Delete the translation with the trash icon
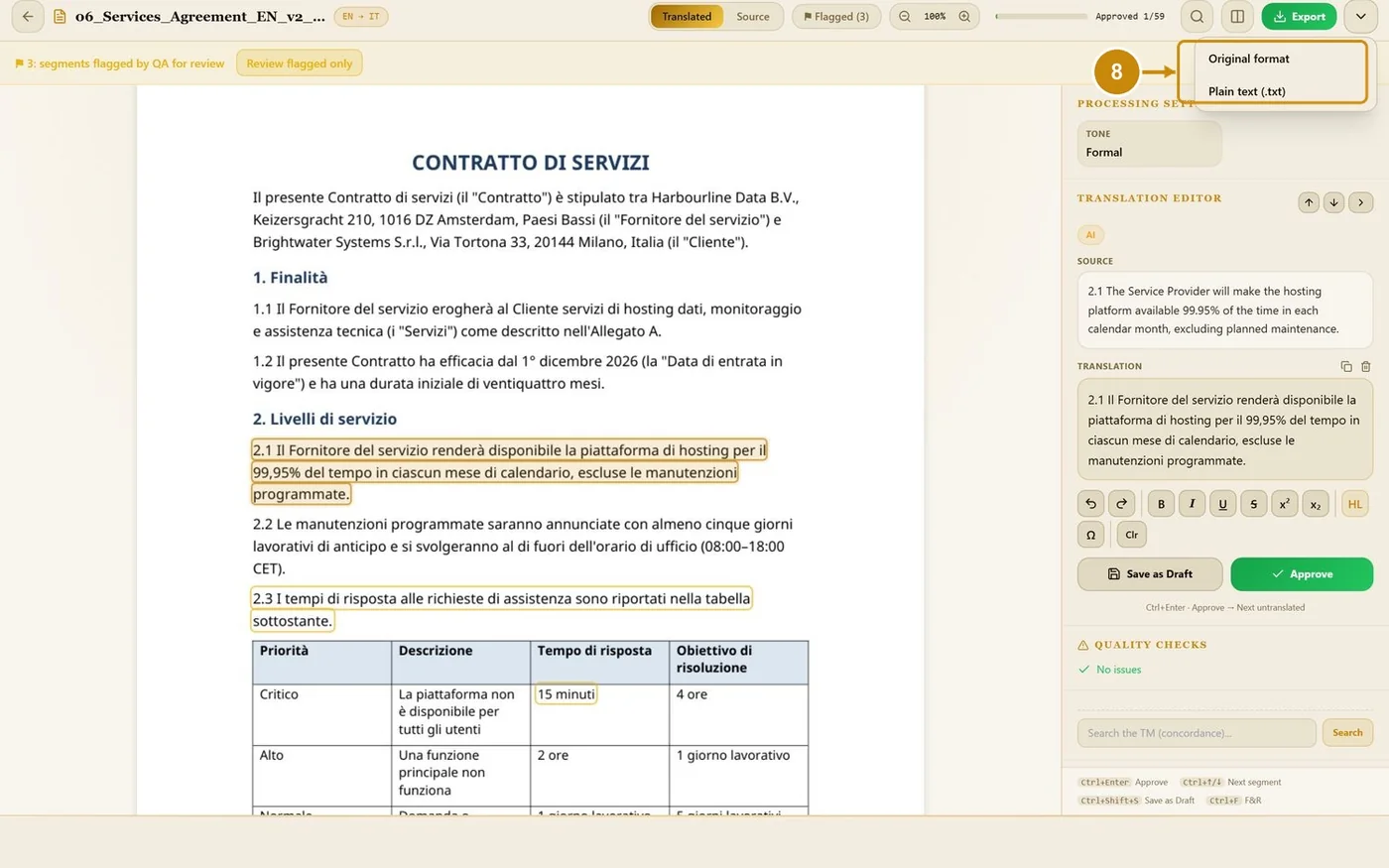 [x=1365, y=366]
